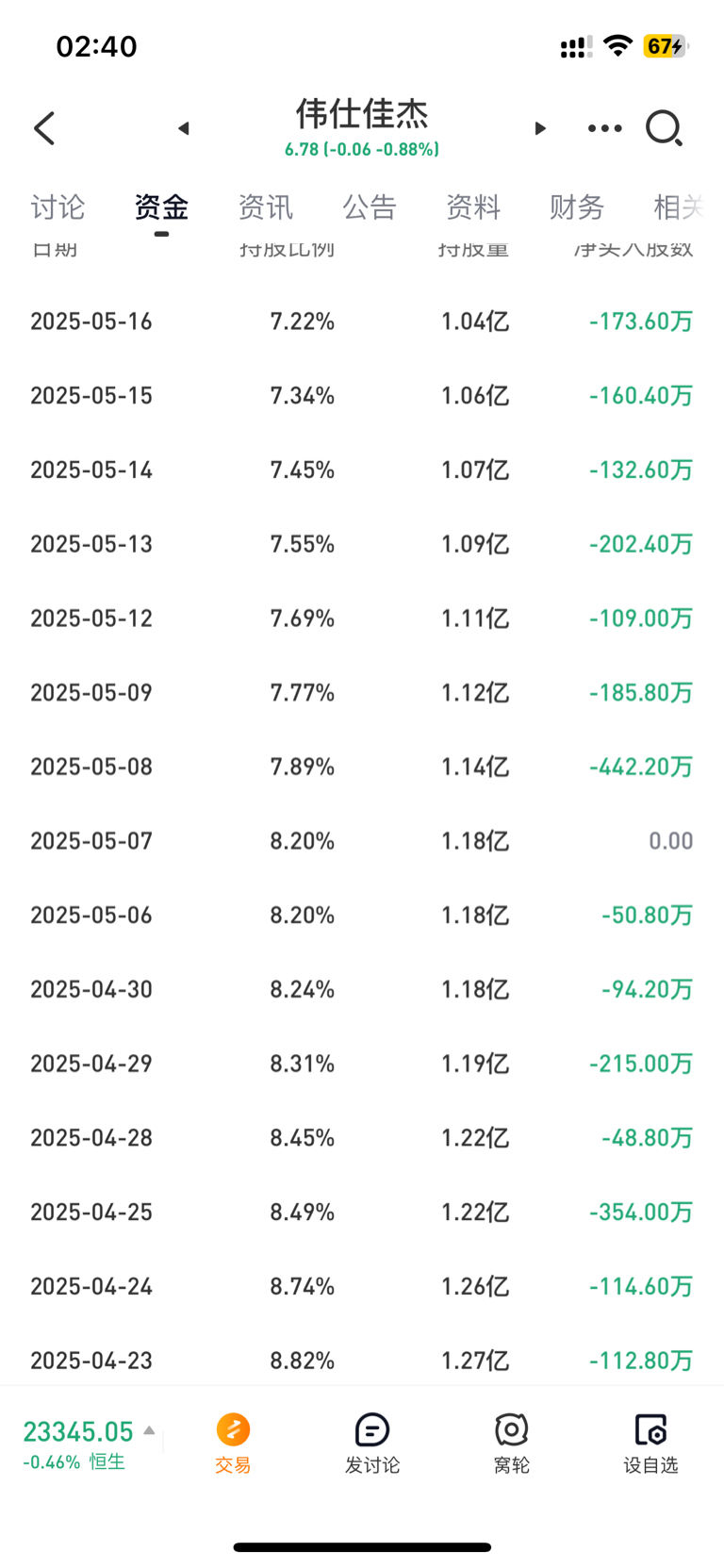
Task: Tap the 设自选 add to watchlist icon
Action: click(x=650, y=1429)
